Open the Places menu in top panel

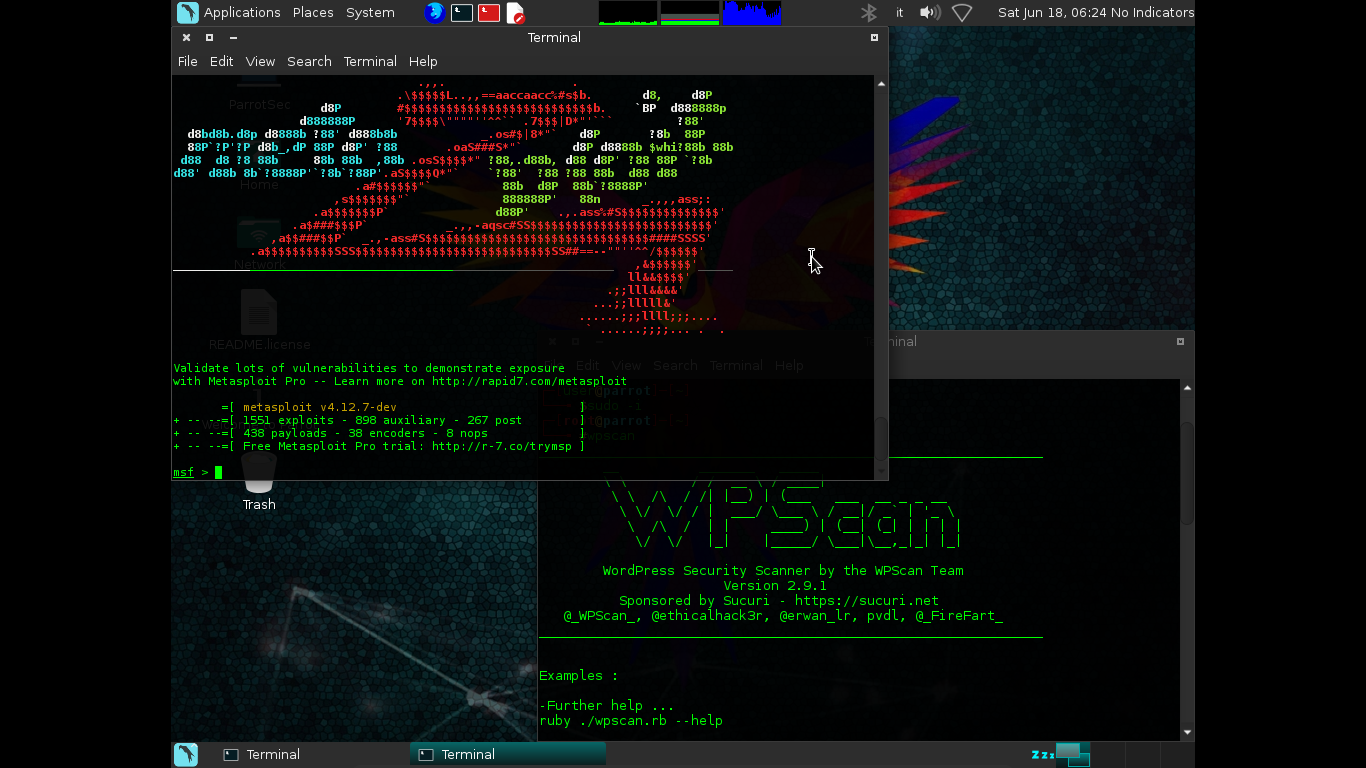pyautogui.click(x=312, y=12)
